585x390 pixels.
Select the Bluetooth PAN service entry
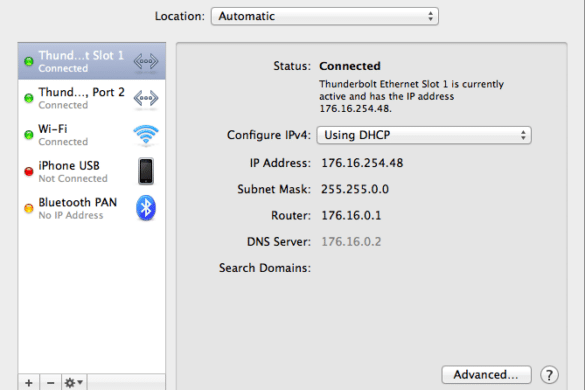tap(92, 208)
